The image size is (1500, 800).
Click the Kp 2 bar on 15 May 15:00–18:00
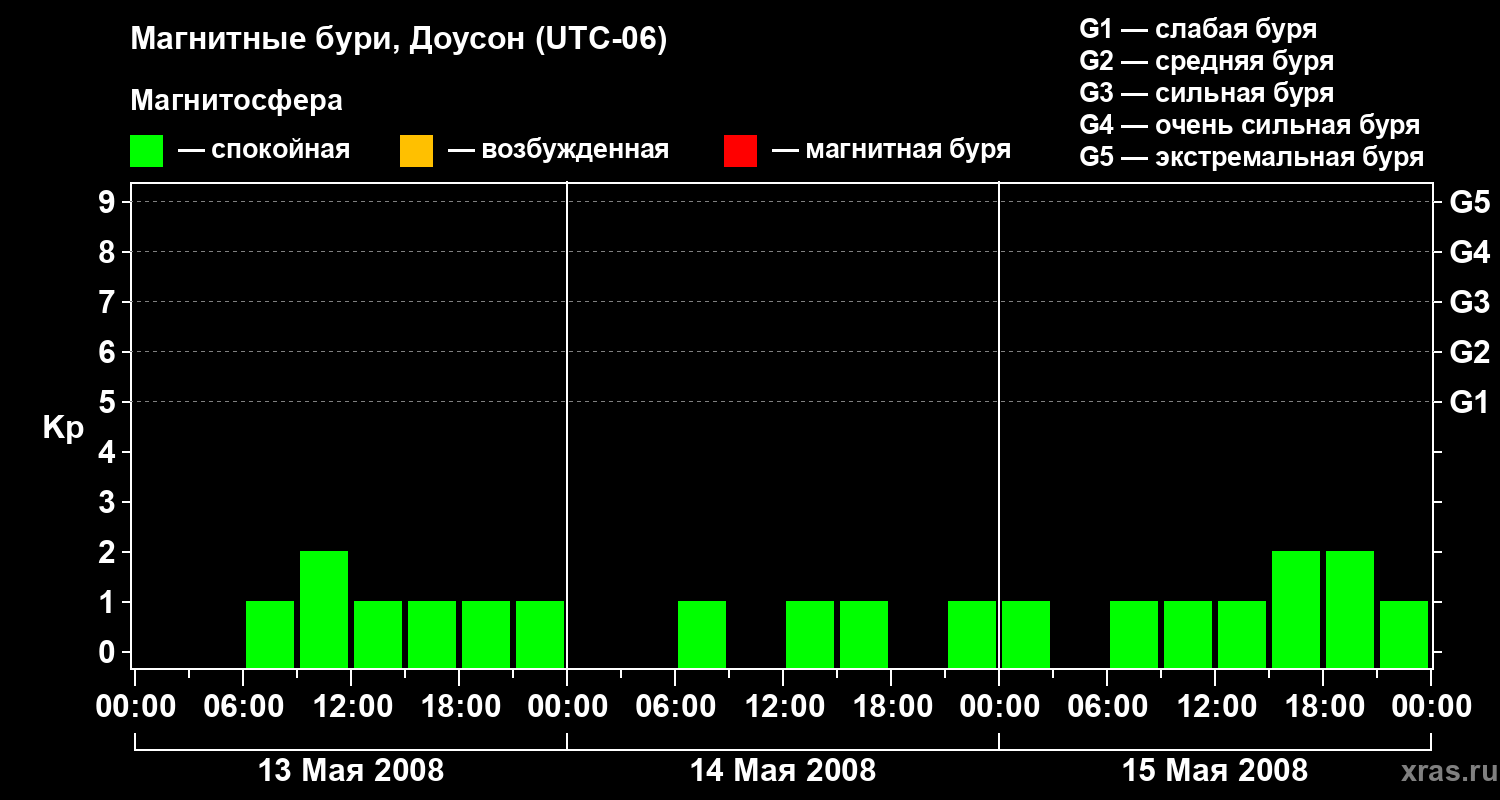pos(1296,609)
